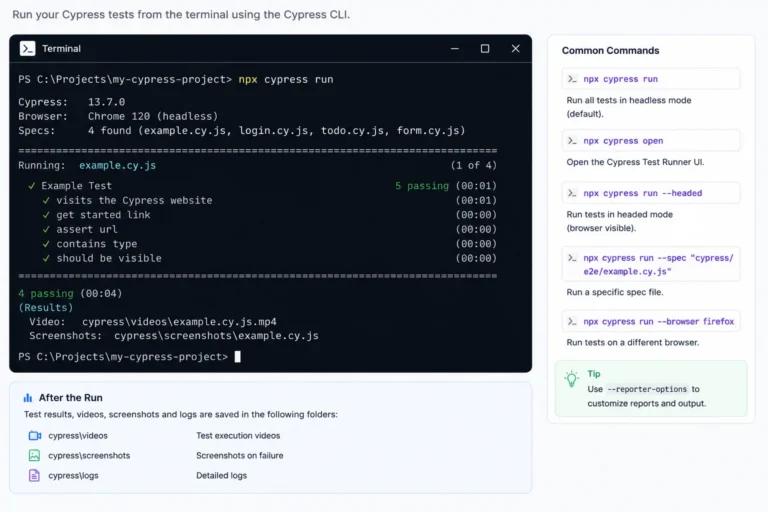
Task: Click the '(1 of 4)' spec counter
Action: [x=474, y=166]
